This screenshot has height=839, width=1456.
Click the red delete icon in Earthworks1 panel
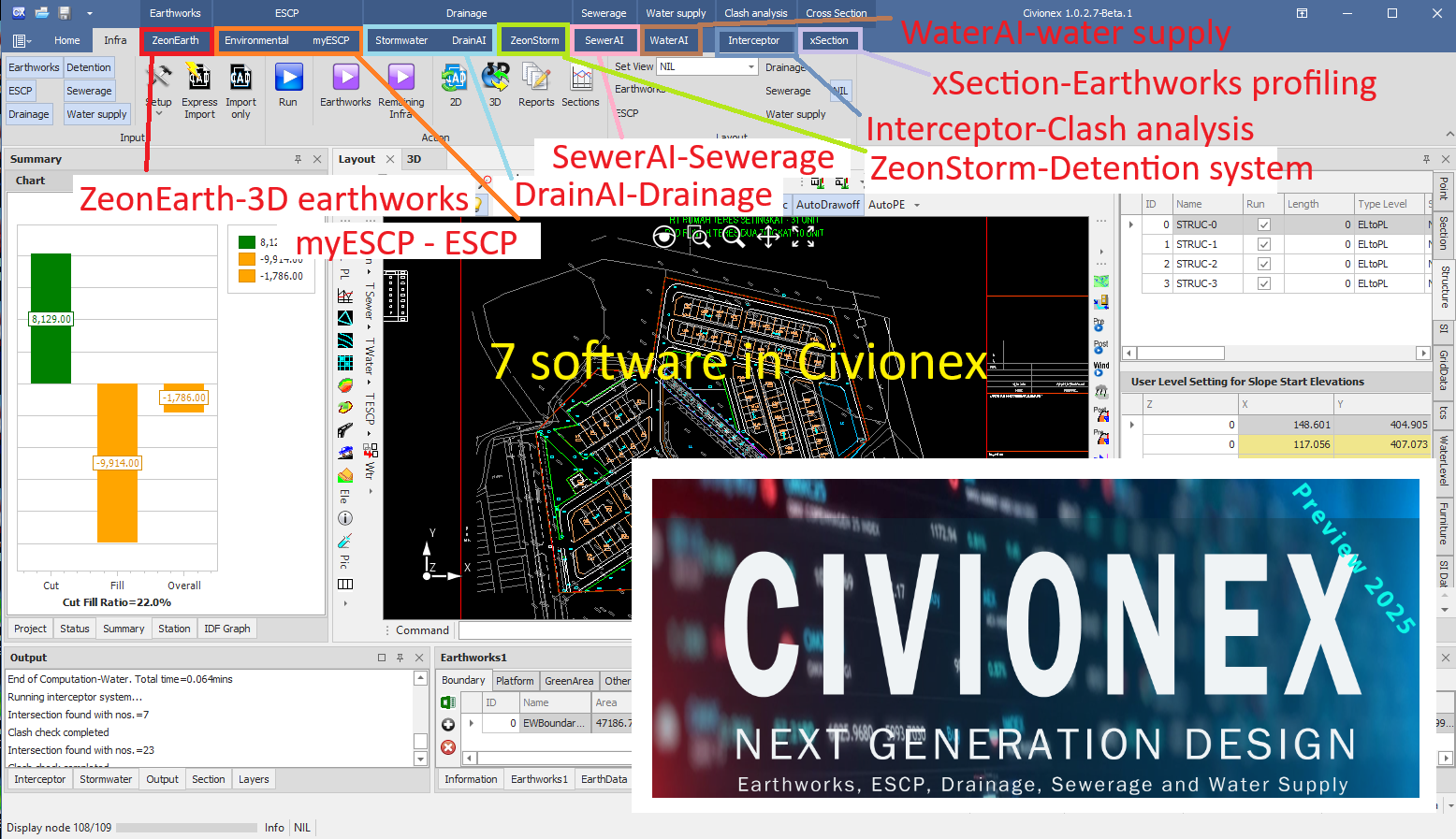[x=448, y=746]
